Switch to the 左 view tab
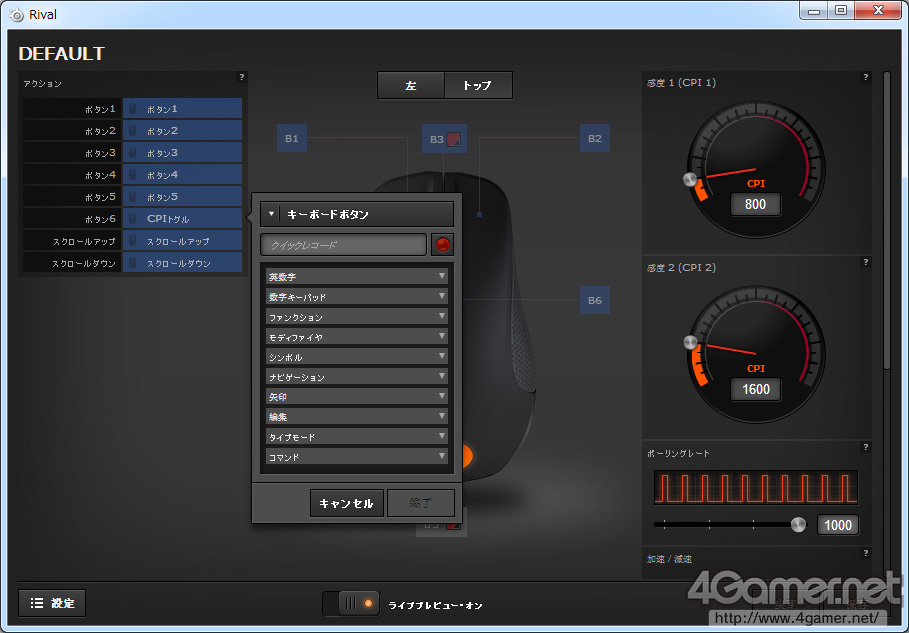909x633 pixels. pyautogui.click(x=411, y=85)
